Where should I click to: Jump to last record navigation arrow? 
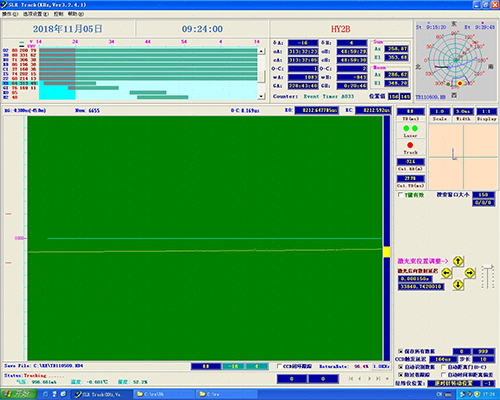(378, 379)
